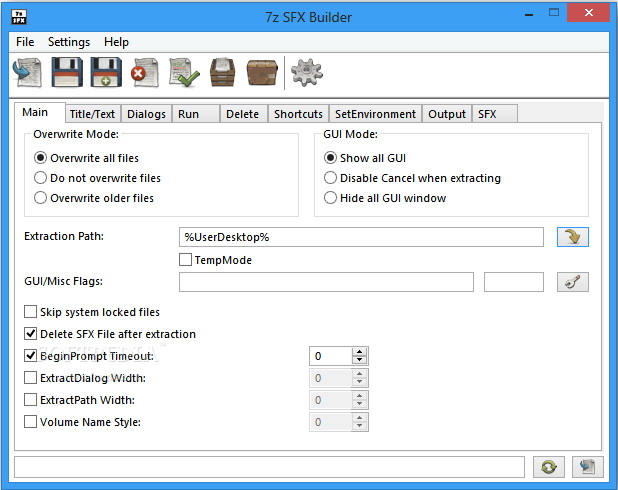The height and width of the screenshot is (490, 618).
Task: Click the small GUI/Misc Flags value field
Action: 514,282
